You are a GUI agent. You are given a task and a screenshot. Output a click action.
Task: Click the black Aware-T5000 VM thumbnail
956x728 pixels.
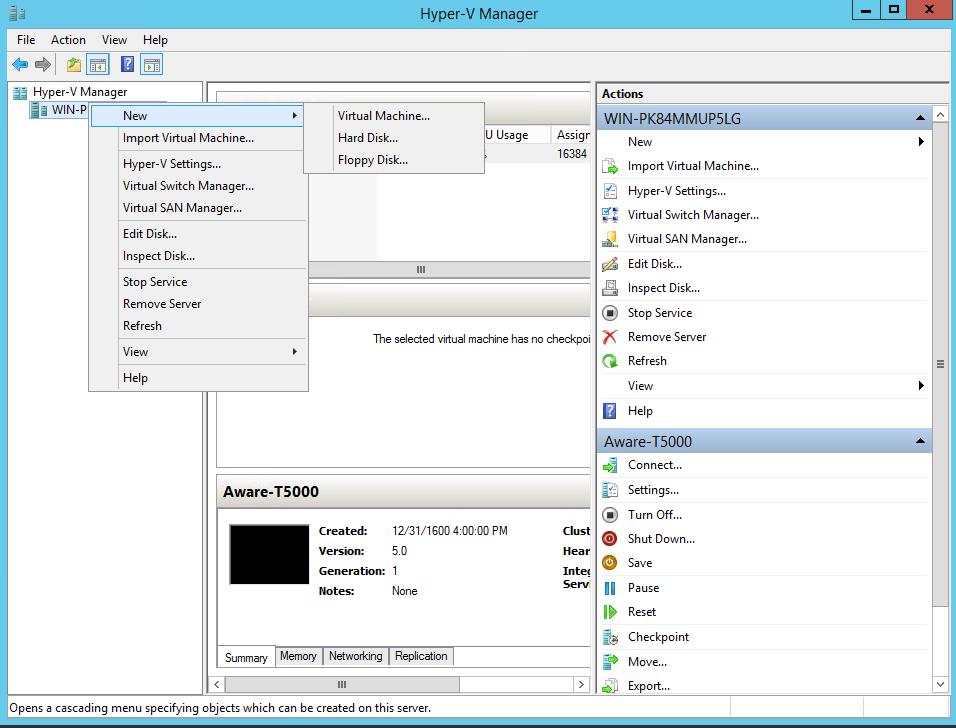pos(269,554)
